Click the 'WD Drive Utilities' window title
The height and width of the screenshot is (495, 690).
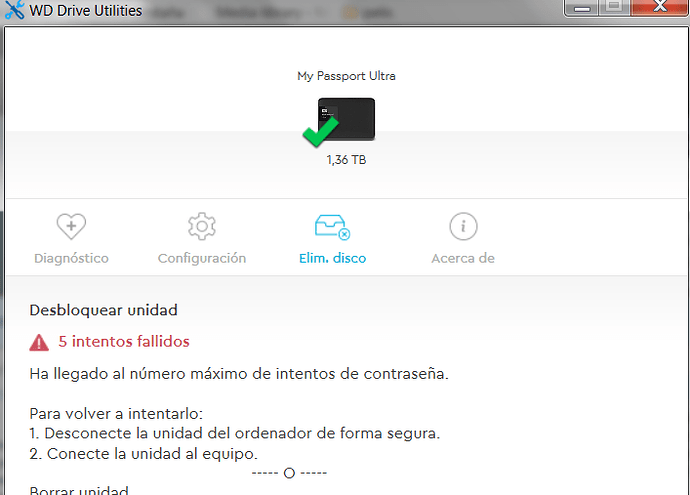(86, 10)
